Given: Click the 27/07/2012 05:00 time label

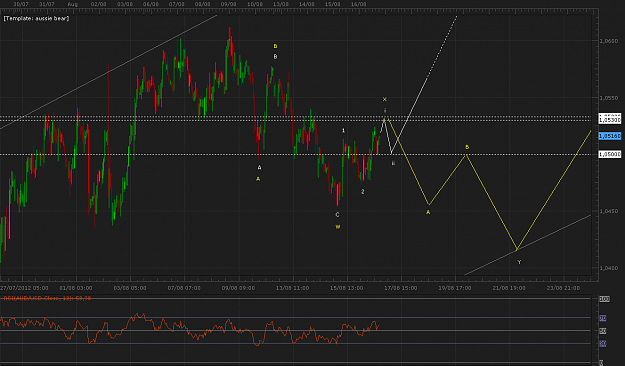Looking at the screenshot, I should 24,288.
